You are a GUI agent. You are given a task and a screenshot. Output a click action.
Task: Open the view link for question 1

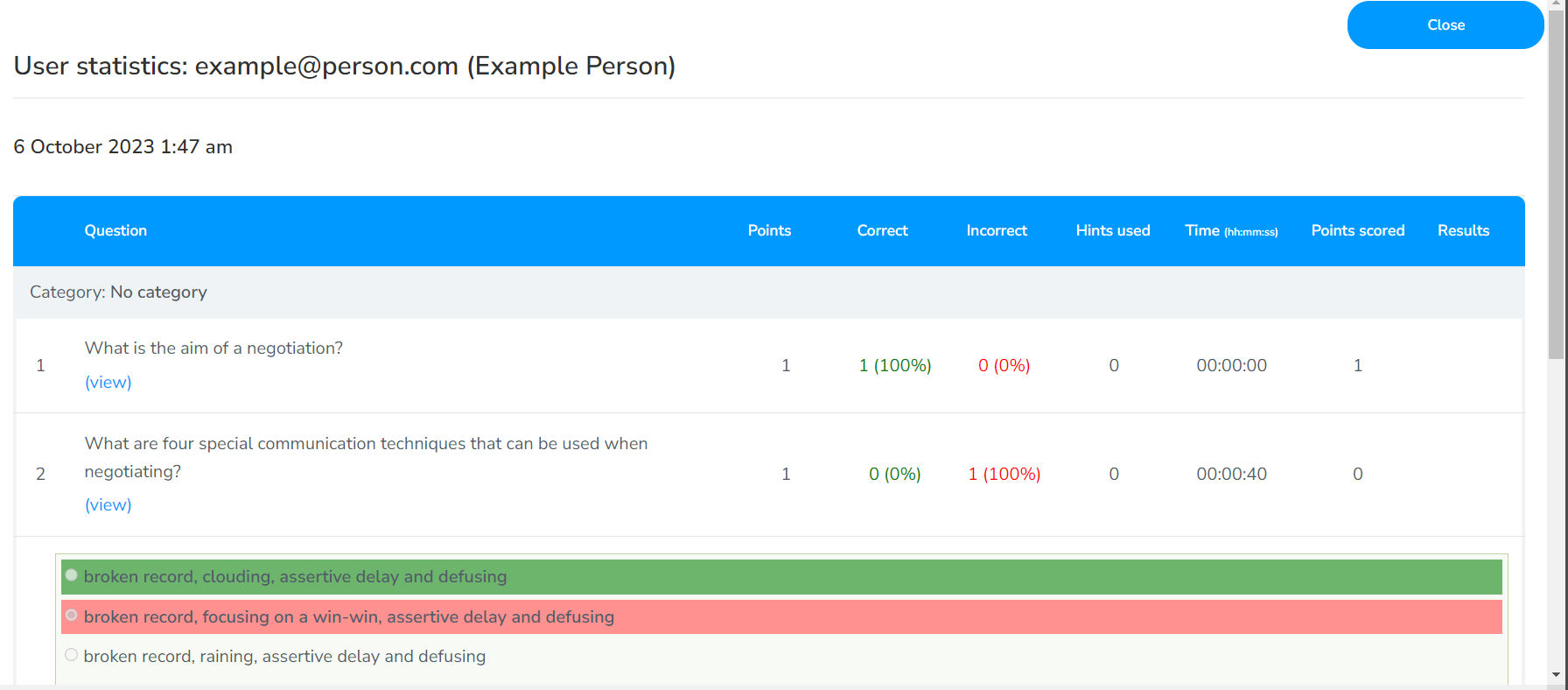108,383
